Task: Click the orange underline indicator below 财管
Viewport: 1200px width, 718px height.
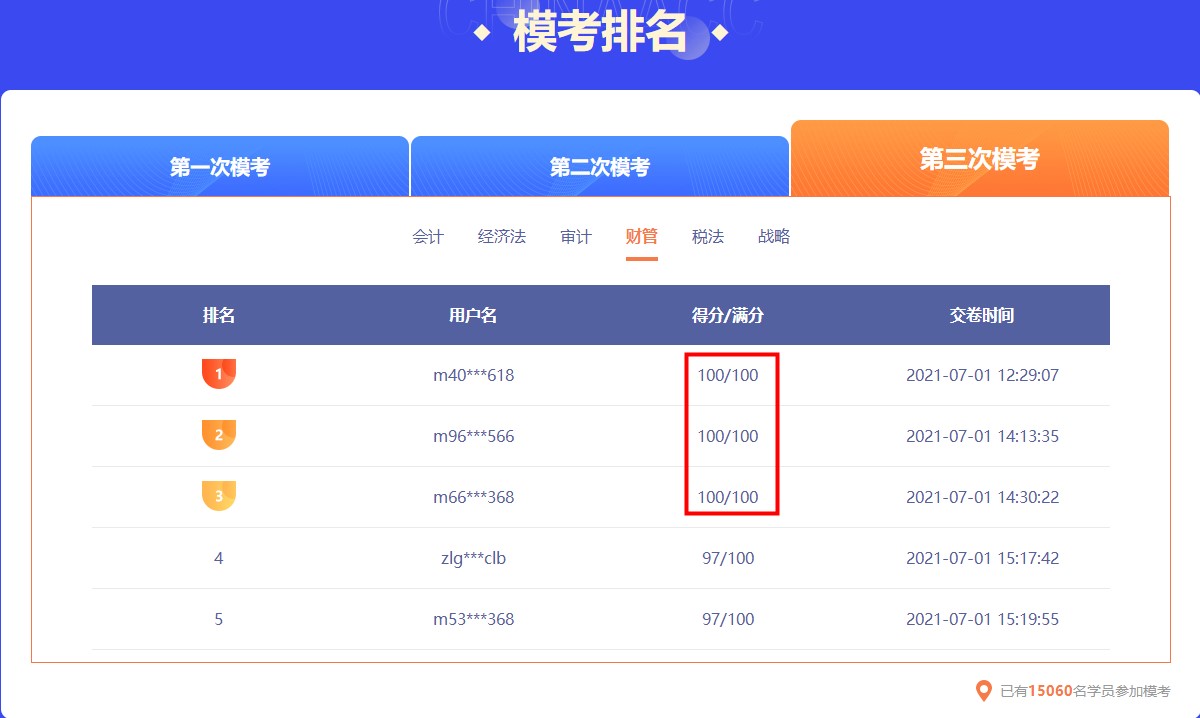Action: 641,257
